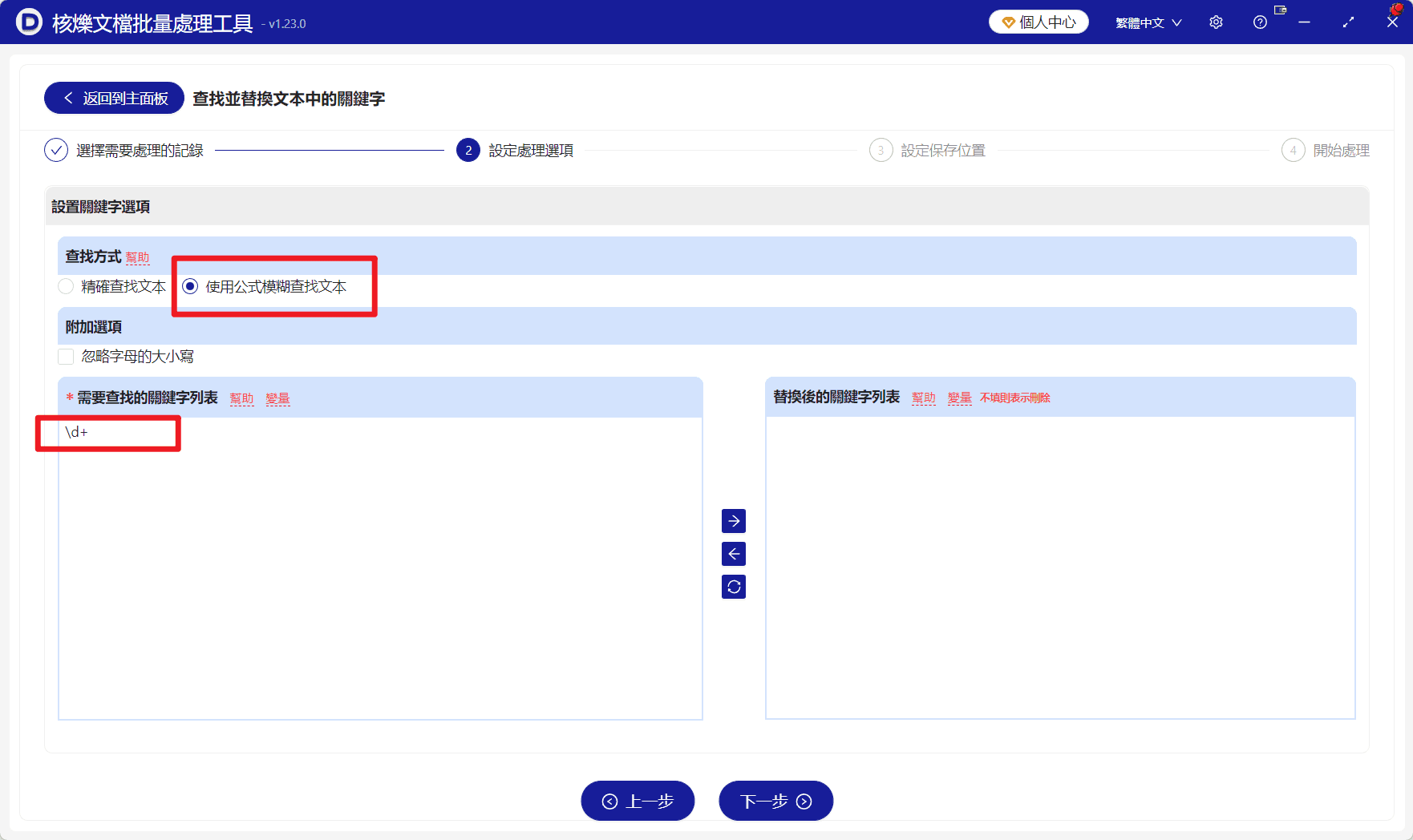Click the 開始處理 step label
The image size is (1413, 840).
(x=1342, y=150)
